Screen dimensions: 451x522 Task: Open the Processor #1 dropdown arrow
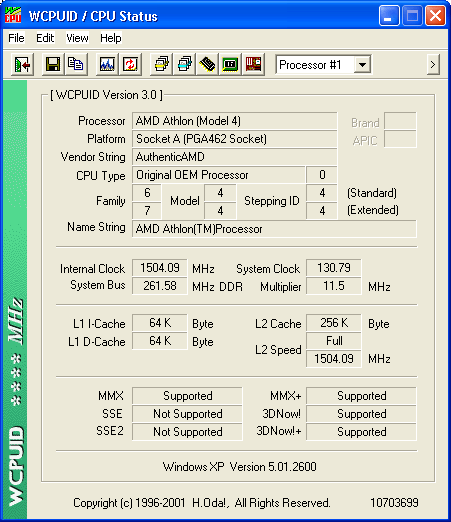[362, 64]
